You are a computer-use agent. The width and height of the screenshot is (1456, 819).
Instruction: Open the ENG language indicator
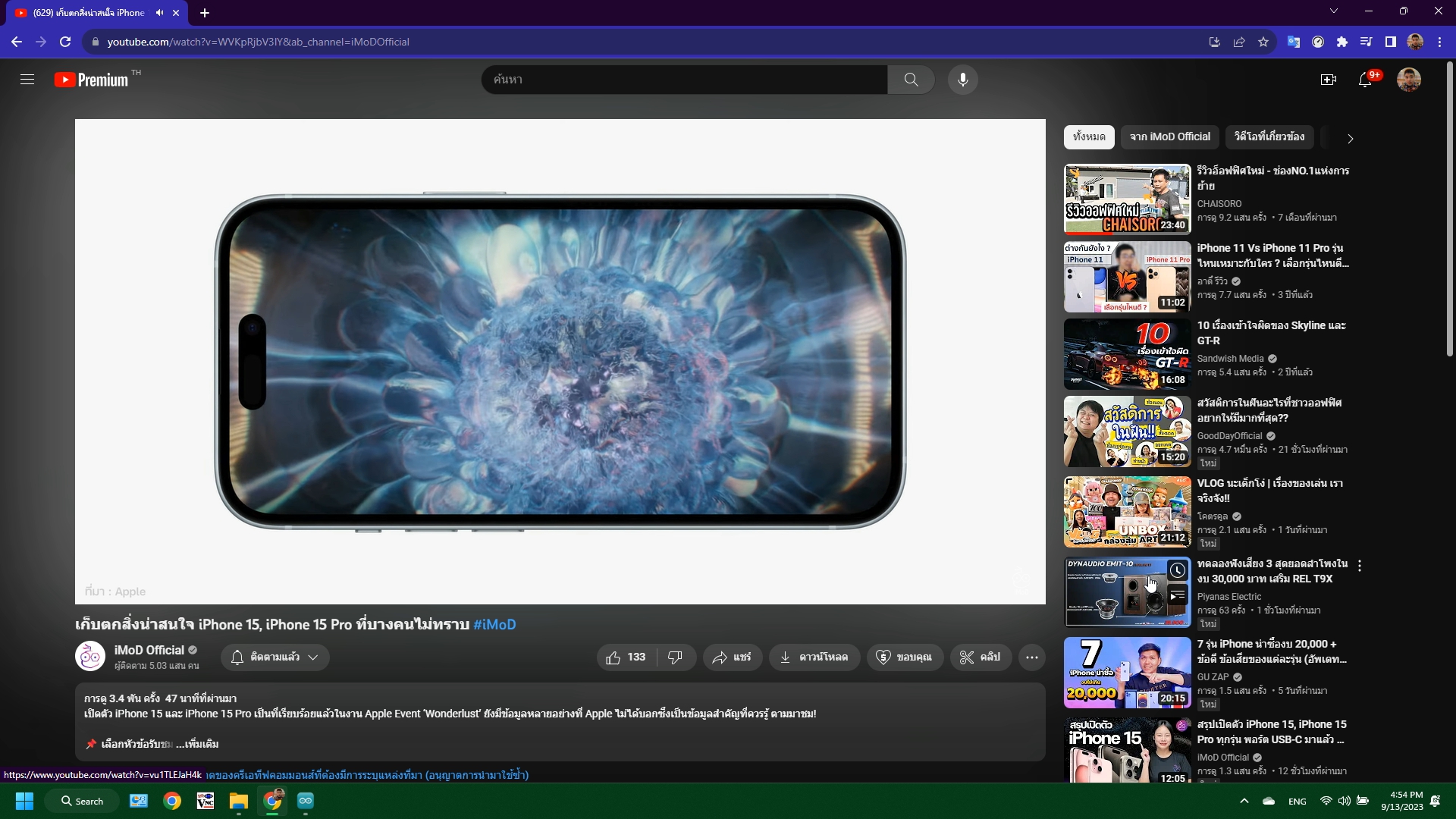1297,801
